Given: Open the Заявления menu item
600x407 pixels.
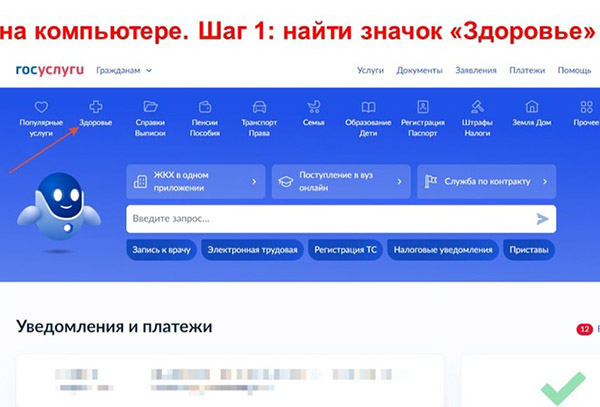Looking at the screenshot, I should 476,70.
